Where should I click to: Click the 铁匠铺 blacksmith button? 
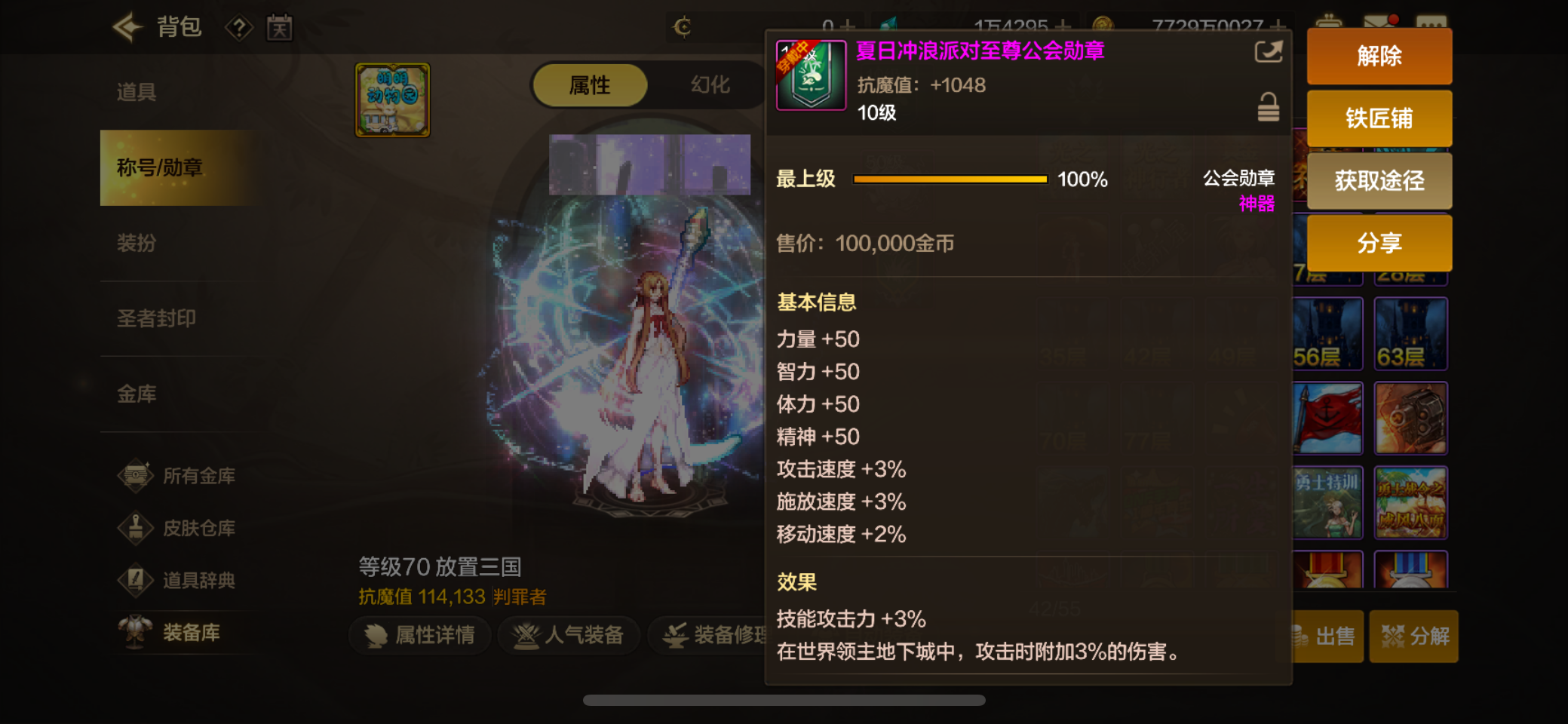tap(1379, 118)
